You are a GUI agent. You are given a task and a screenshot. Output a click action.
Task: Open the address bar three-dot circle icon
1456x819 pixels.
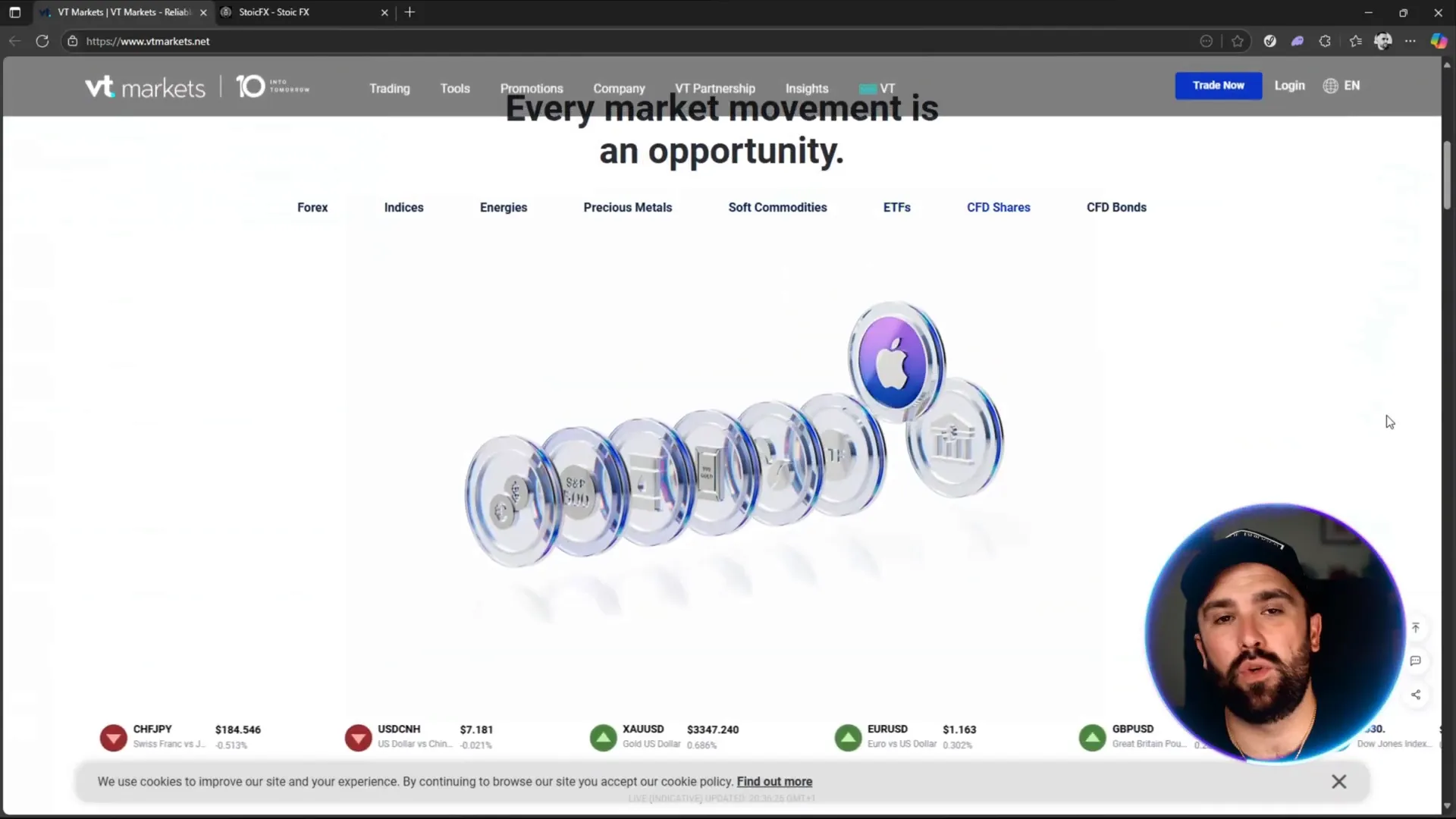click(x=1207, y=41)
